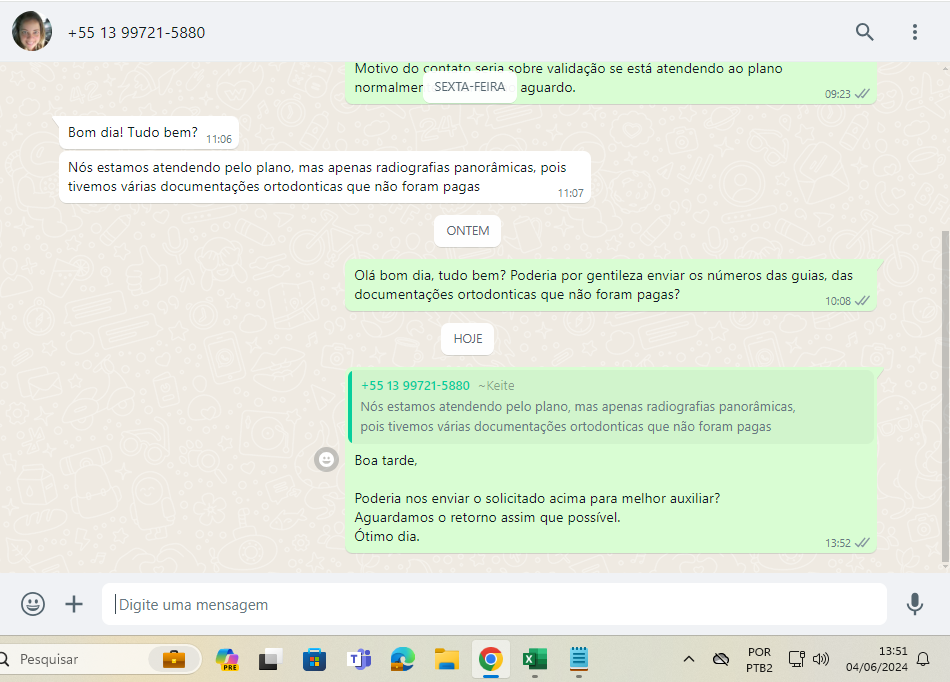
Task: Open the volume control in the tray
Action: click(821, 659)
